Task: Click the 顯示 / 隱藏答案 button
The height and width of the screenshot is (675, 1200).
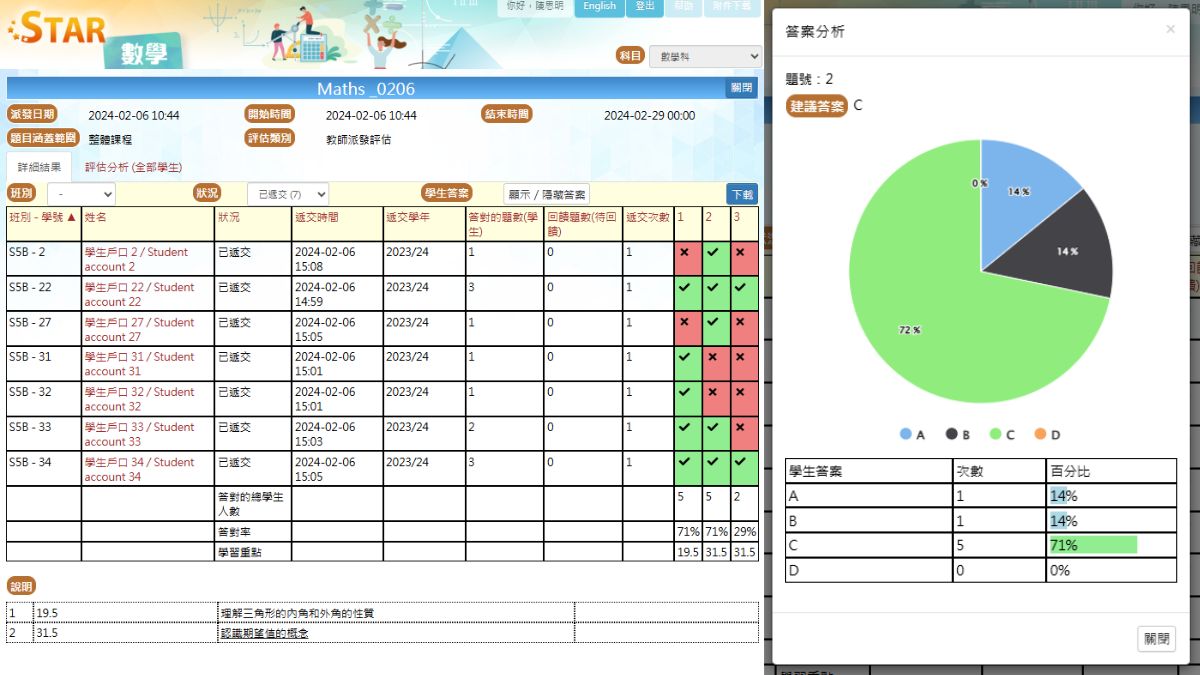Action: (546, 194)
